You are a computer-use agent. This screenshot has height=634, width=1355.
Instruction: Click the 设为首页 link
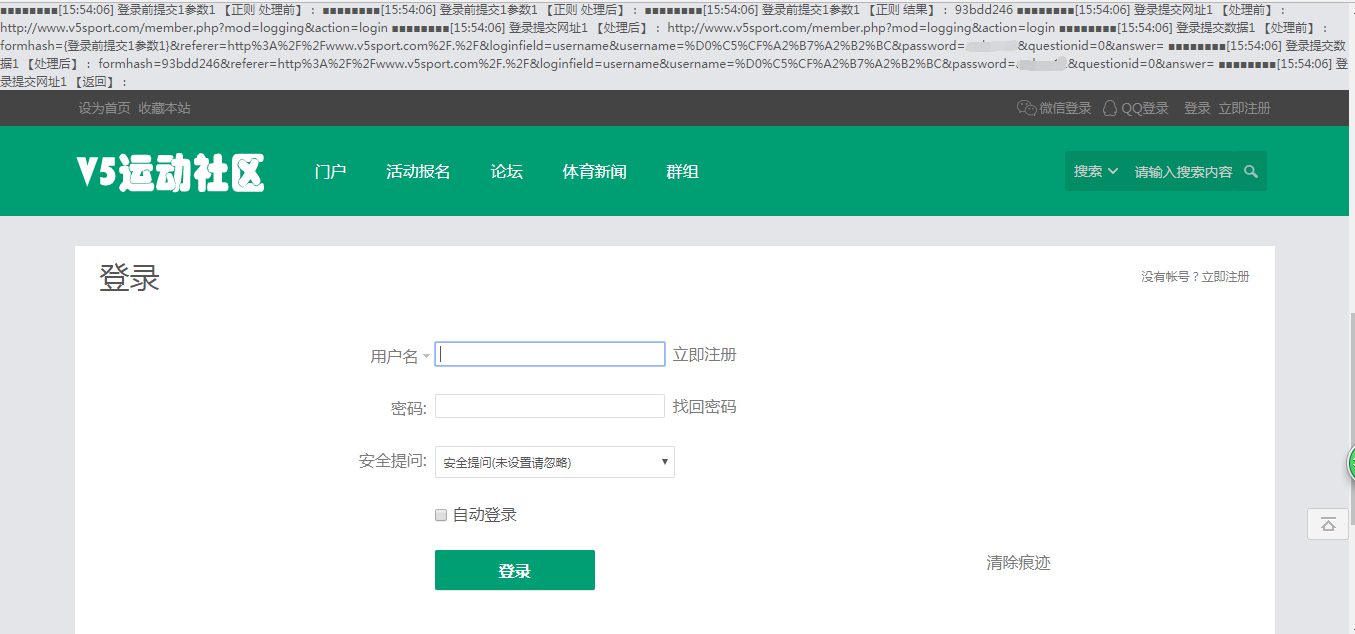coord(104,108)
